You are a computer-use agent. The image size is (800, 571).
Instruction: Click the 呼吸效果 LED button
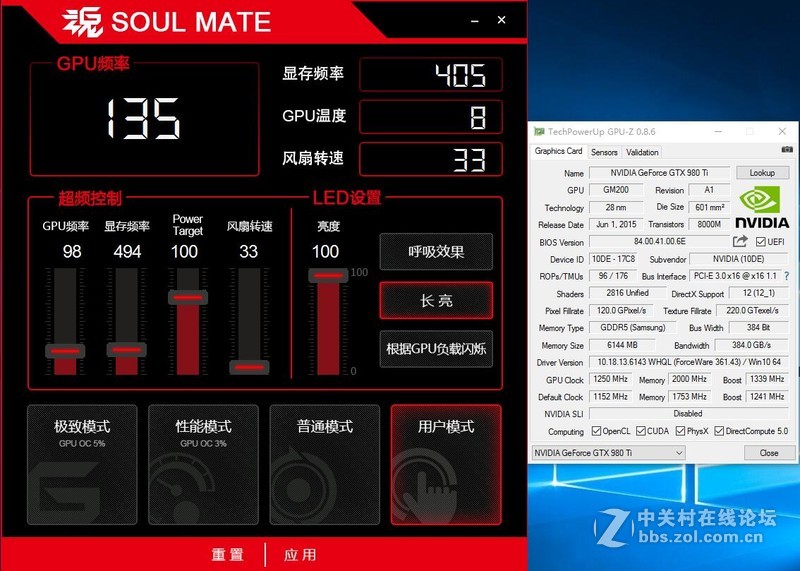(436, 252)
